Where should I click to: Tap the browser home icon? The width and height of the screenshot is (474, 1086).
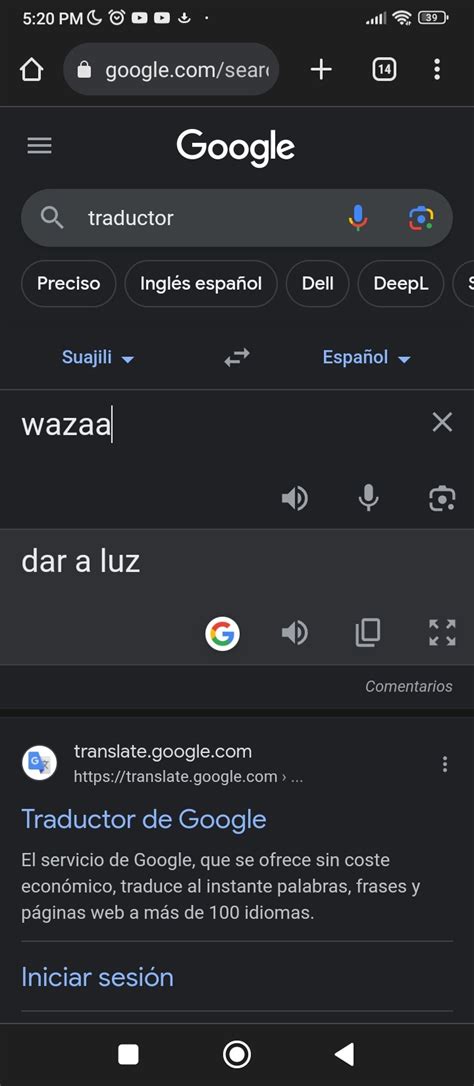[x=32, y=69]
